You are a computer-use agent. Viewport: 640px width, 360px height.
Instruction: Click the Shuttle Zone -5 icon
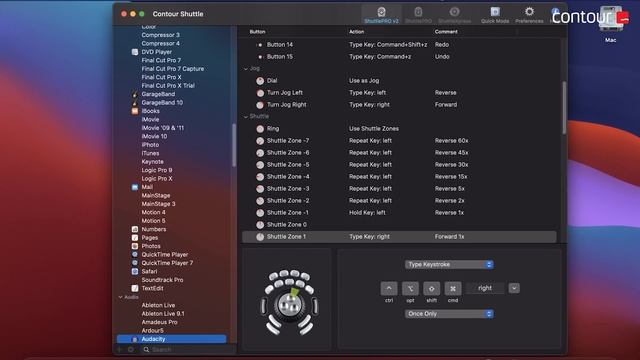260,165
